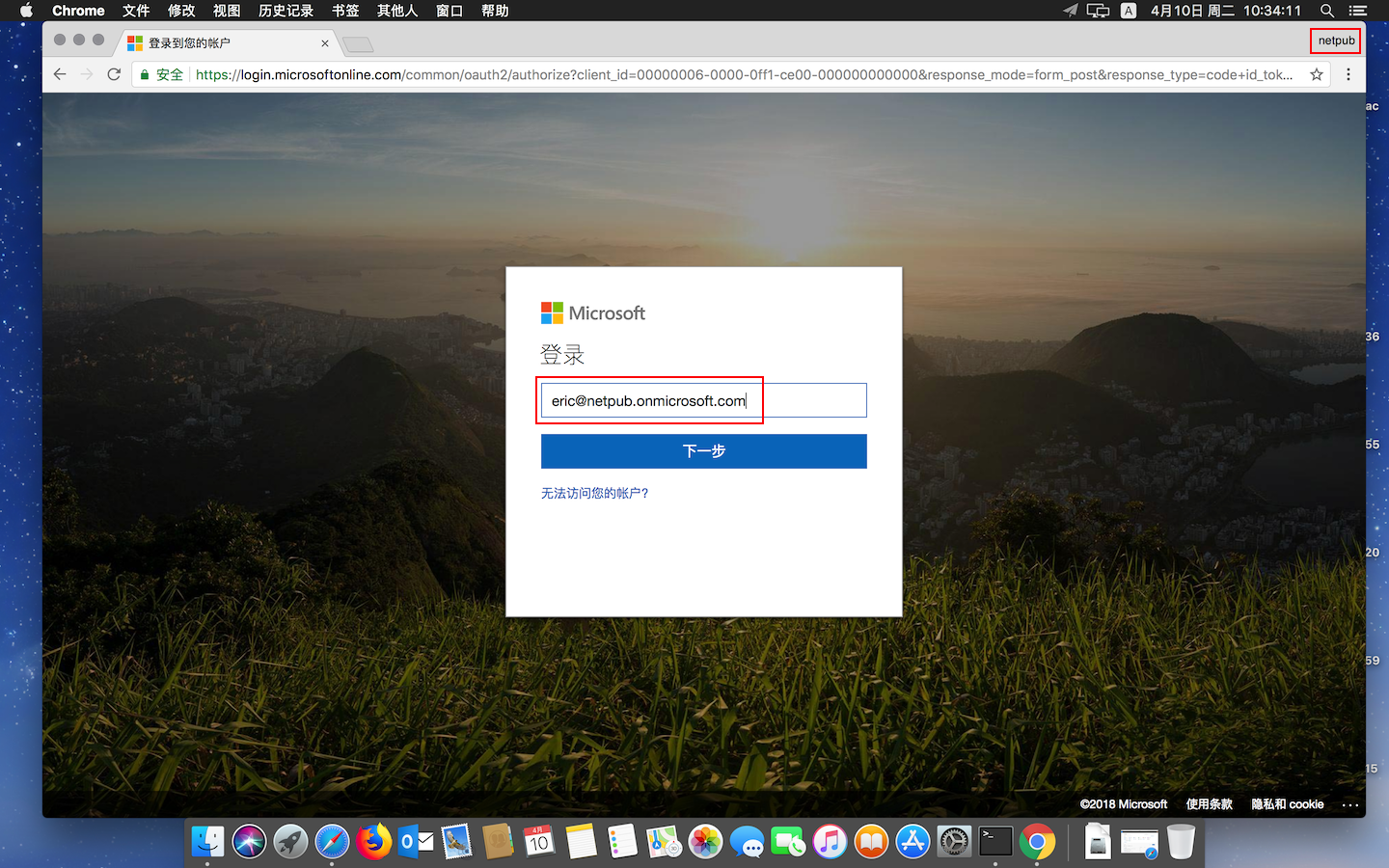Reload the sign-in page
Screen dimensions: 1389x868
coord(114,74)
